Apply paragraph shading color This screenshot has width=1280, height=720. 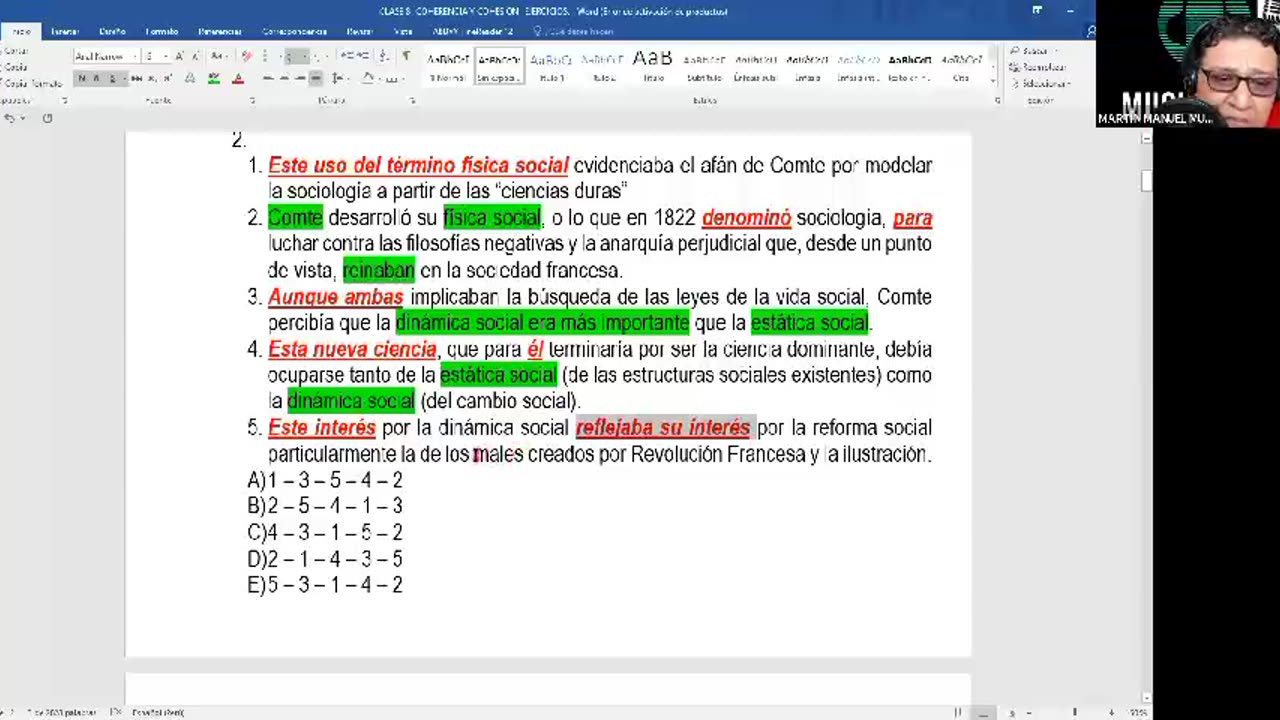point(368,78)
